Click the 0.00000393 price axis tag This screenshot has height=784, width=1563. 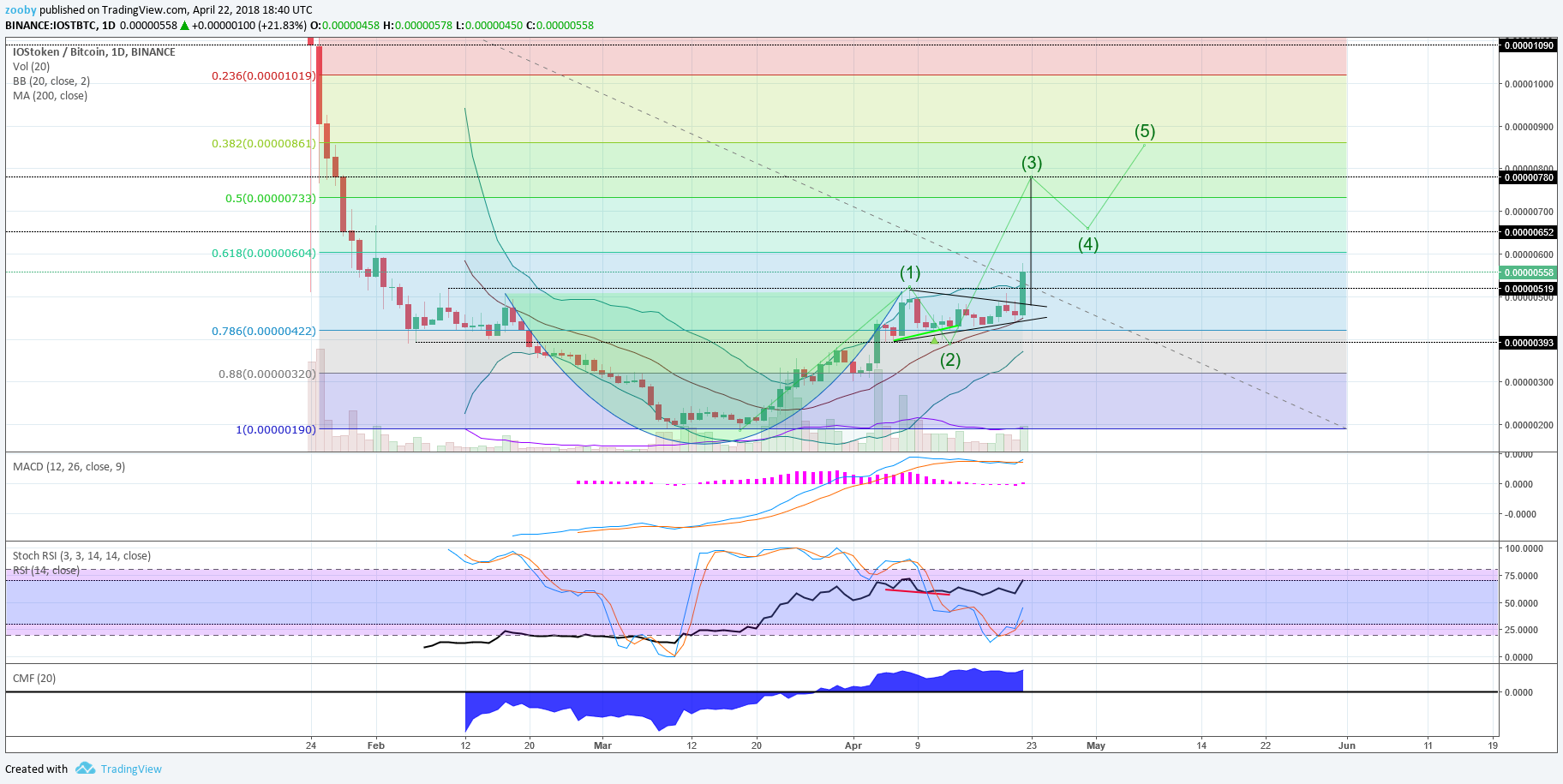(x=1528, y=343)
